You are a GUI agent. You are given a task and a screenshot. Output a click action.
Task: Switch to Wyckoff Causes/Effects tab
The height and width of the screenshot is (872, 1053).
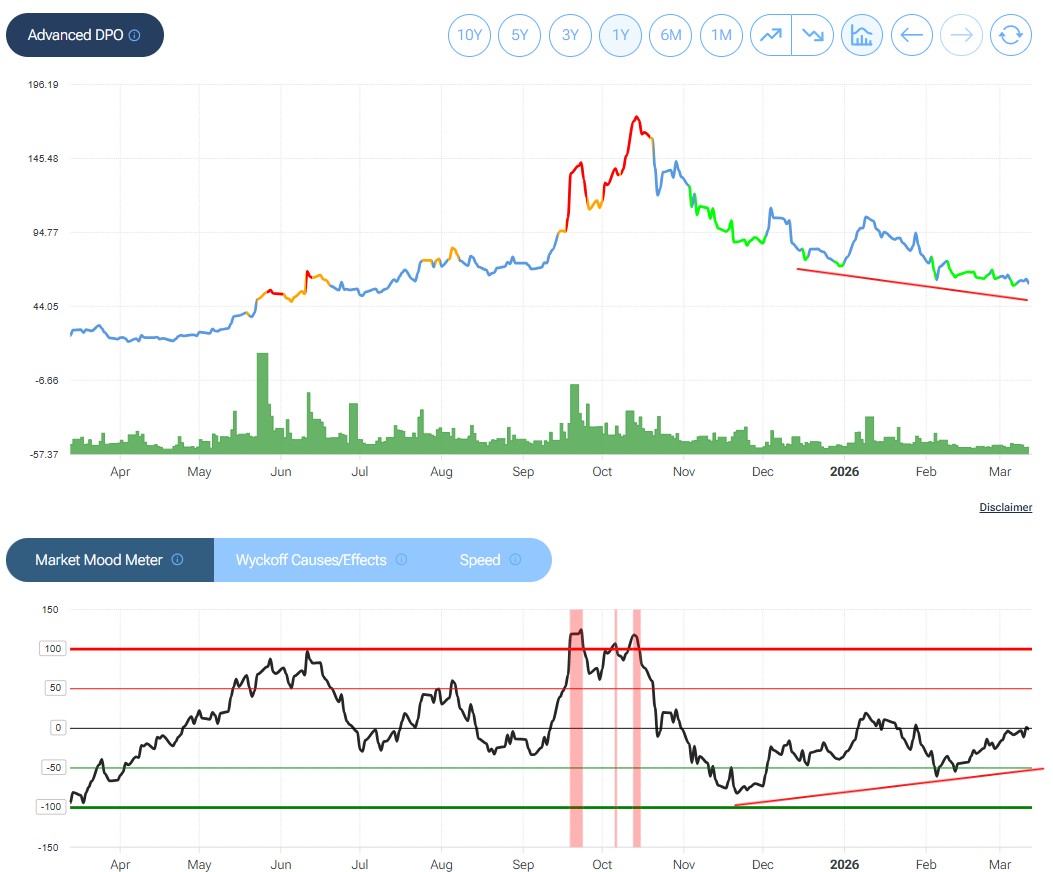pyautogui.click(x=311, y=560)
